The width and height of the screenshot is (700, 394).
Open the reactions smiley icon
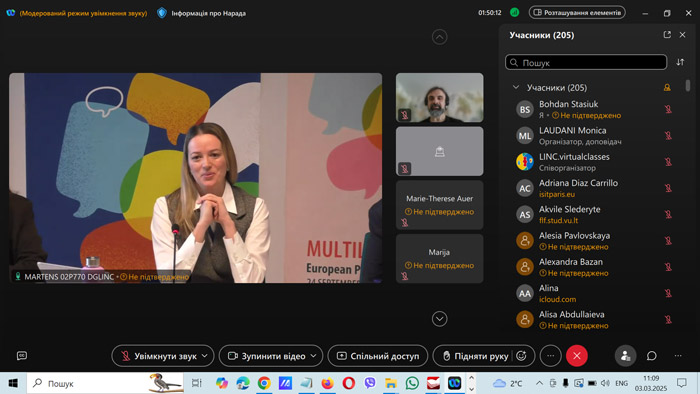[521, 356]
